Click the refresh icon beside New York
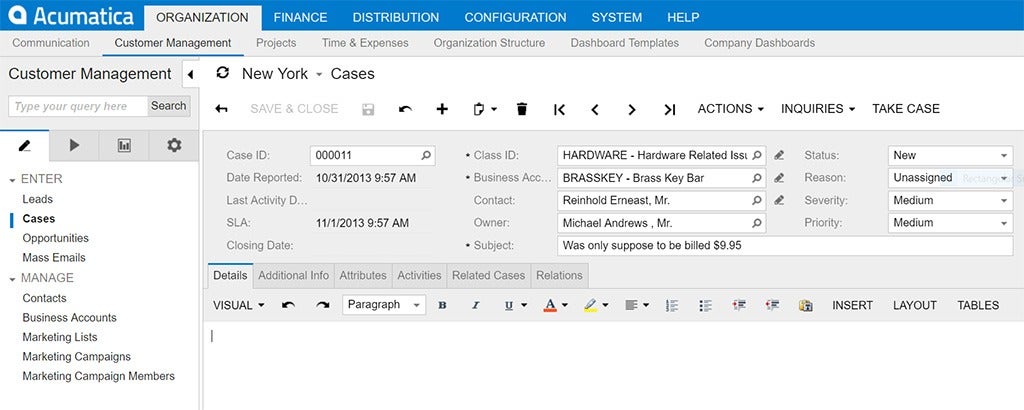The height and width of the screenshot is (410, 1024). pyautogui.click(x=223, y=73)
